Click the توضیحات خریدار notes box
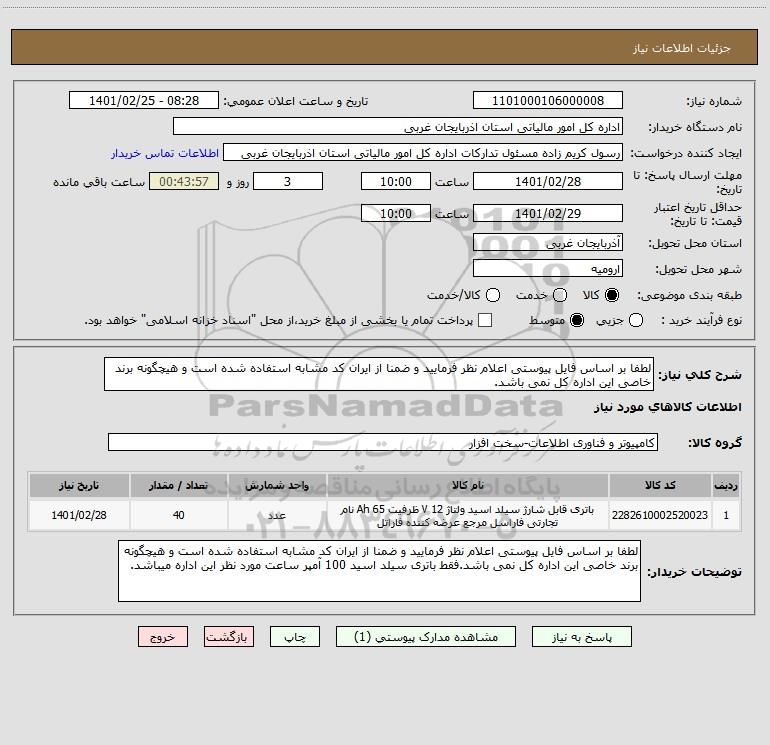Image resolution: width=770 pixels, height=745 pixels. [x=379, y=571]
